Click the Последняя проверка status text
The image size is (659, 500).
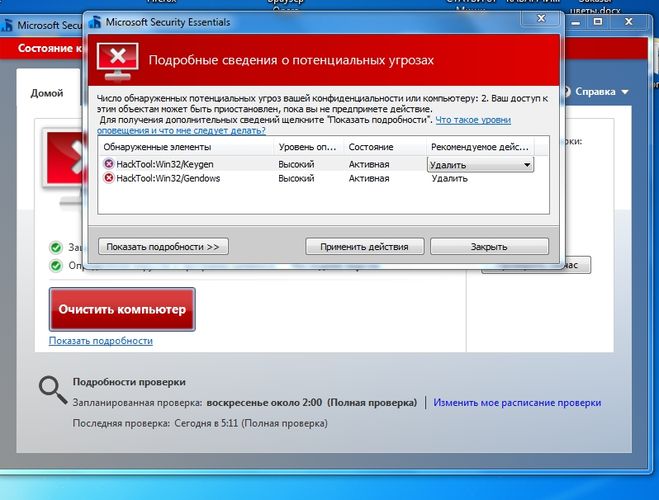coord(200,423)
